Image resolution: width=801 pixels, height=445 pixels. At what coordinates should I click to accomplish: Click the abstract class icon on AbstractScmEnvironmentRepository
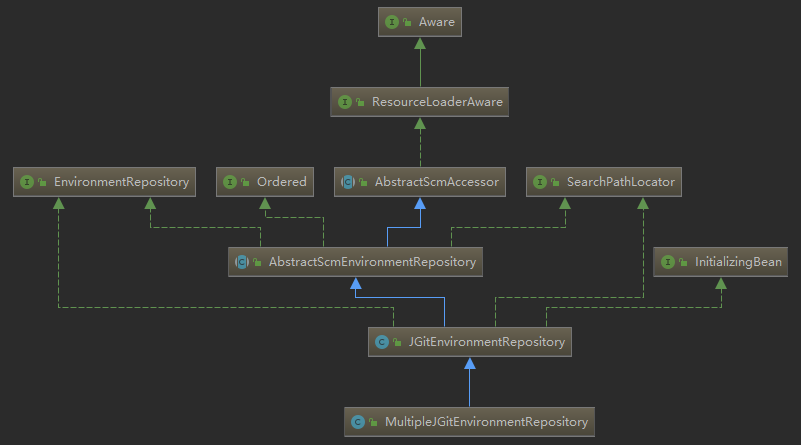(242, 262)
